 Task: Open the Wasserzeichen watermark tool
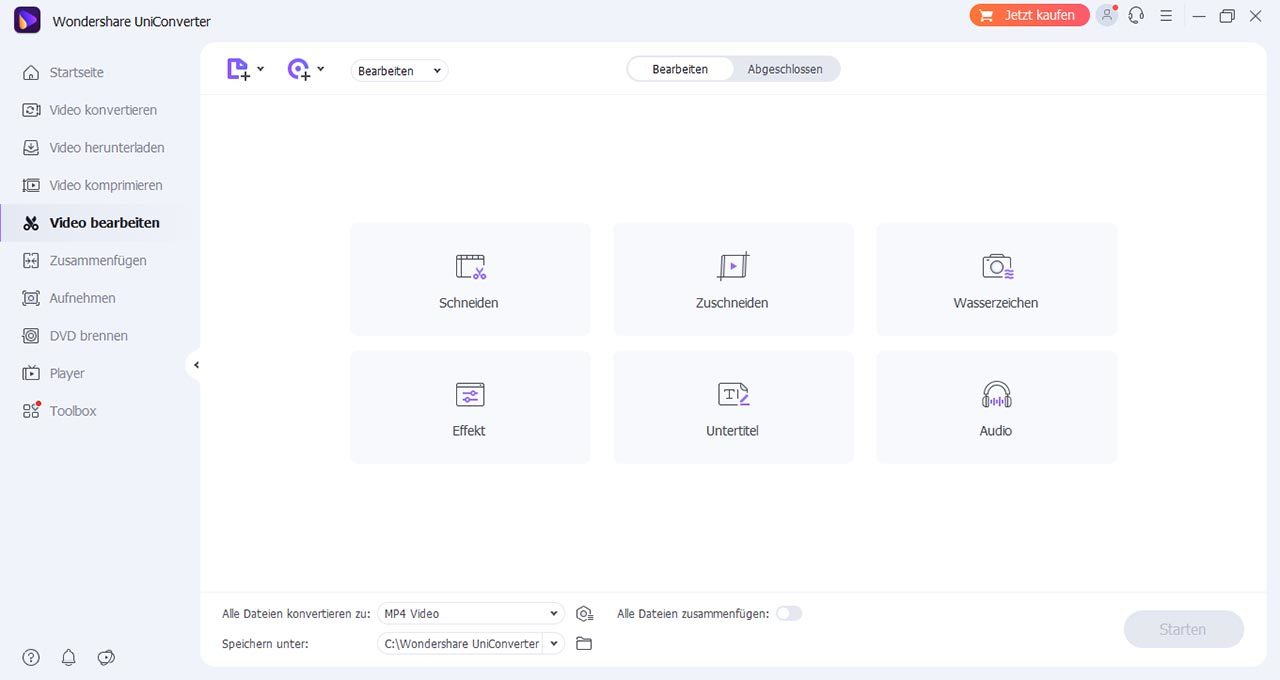(996, 279)
